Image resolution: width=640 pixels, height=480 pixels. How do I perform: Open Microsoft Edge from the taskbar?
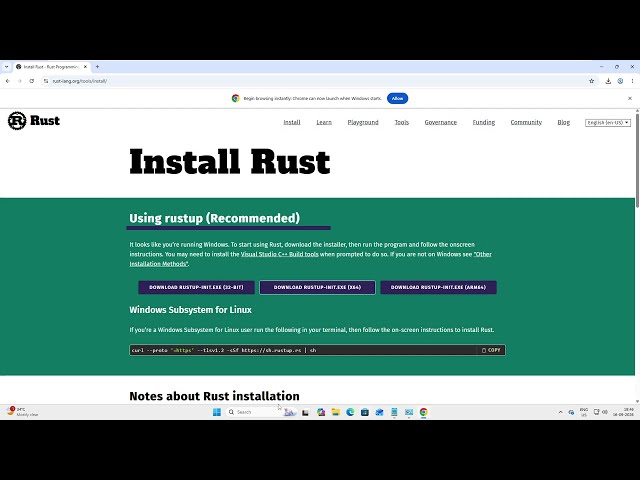click(350, 412)
